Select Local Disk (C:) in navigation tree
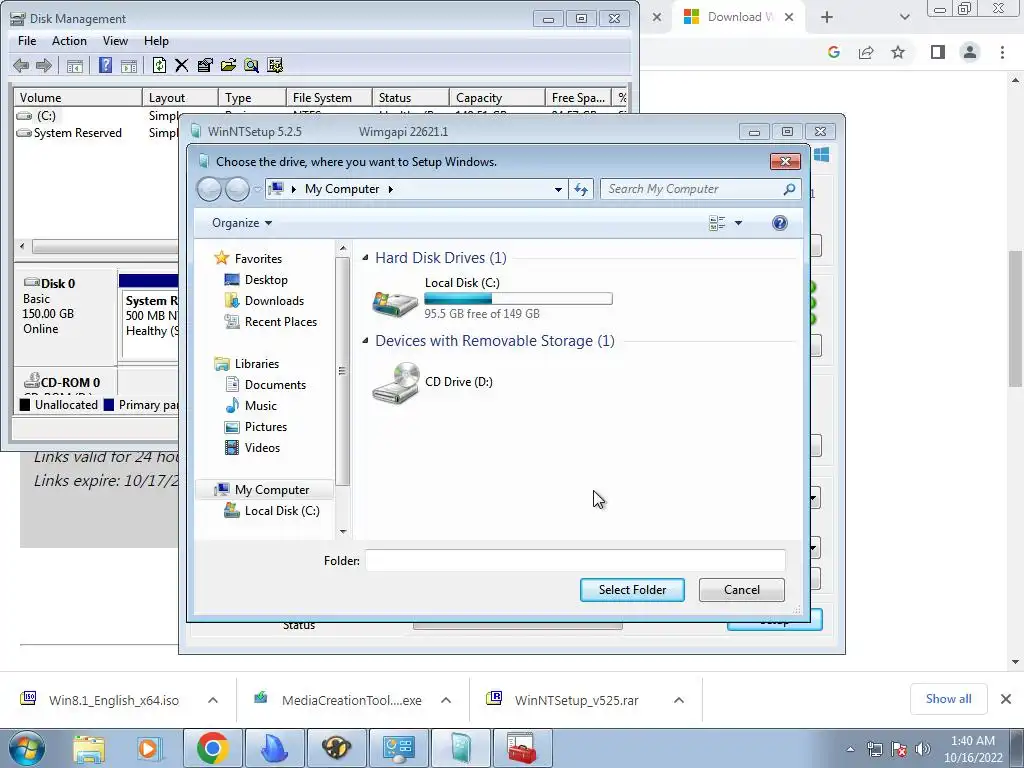 (x=282, y=511)
